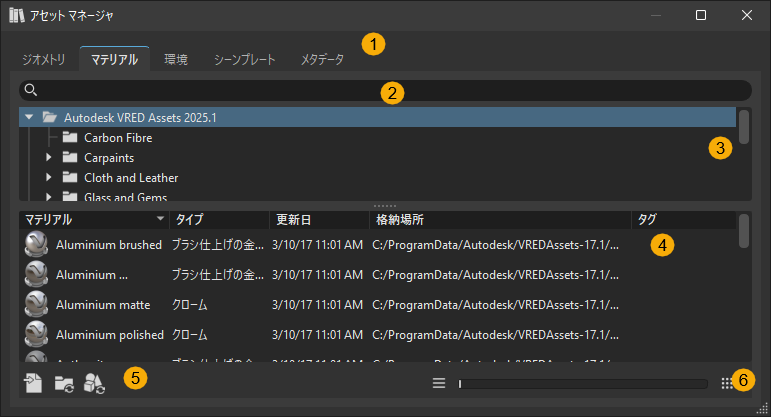The image size is (771, 417).
Task: Select the truncated 'Aluminium ...' material name
Action: pos(91,274)
